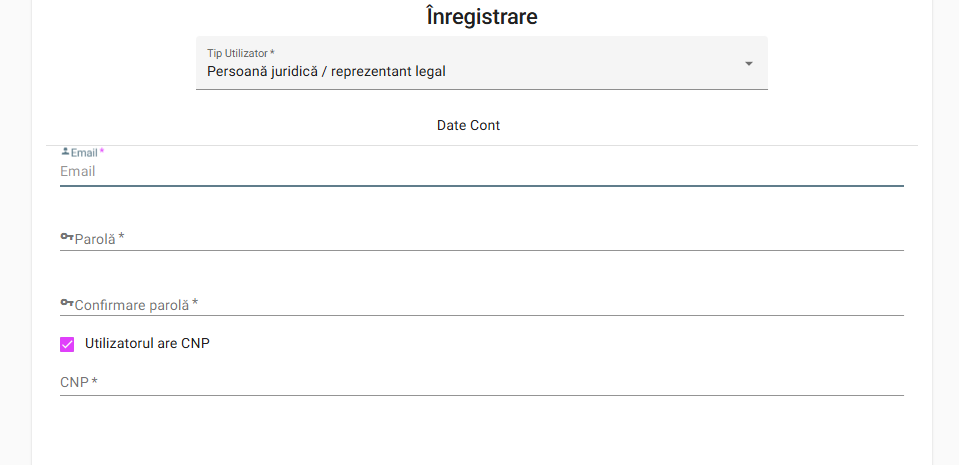Click the 'Tip Utilizator *' field label
959x465 pixels.
tap(240, 53)
